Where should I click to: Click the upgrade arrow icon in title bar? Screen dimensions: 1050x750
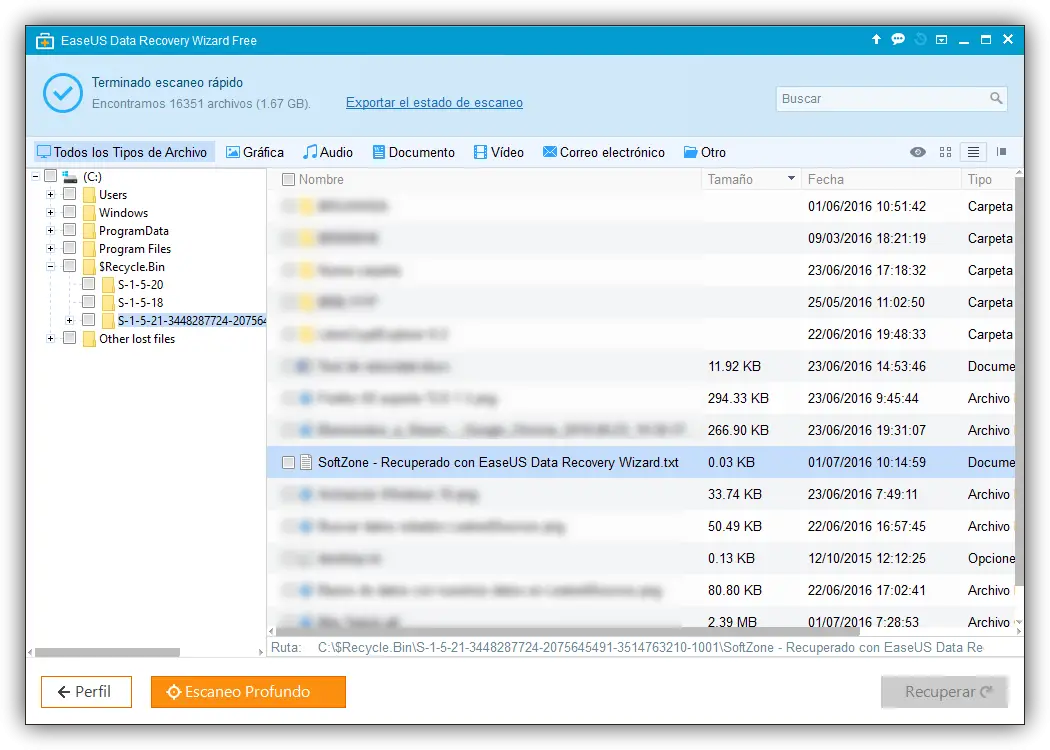pyautogui.click(x=876, y=40)
